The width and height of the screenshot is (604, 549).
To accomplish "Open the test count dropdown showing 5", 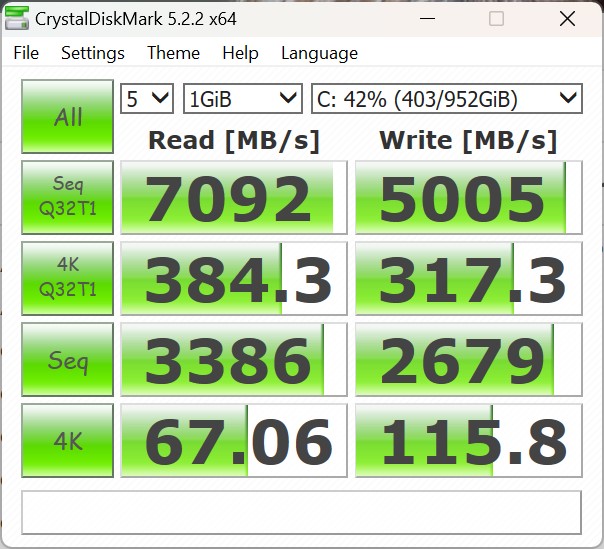I will click(x=147, y=99).
